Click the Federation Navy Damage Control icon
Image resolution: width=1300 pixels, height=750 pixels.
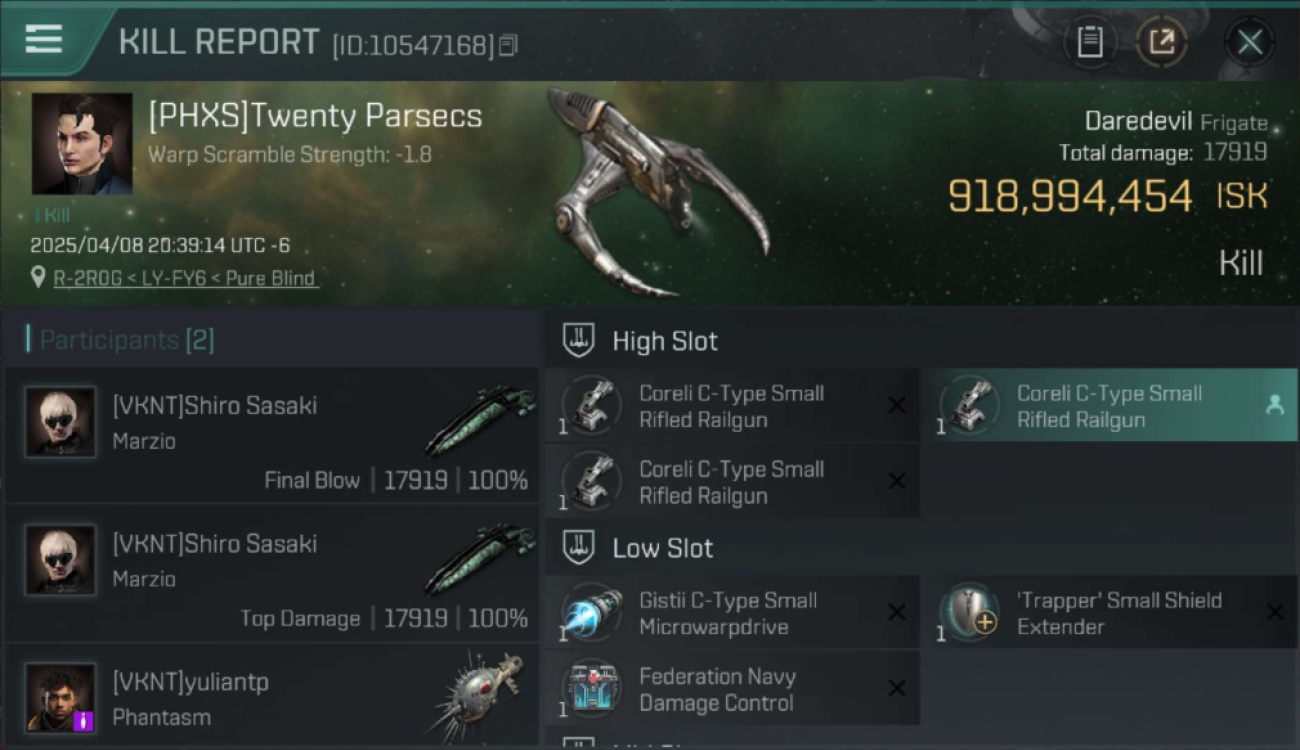592,689
